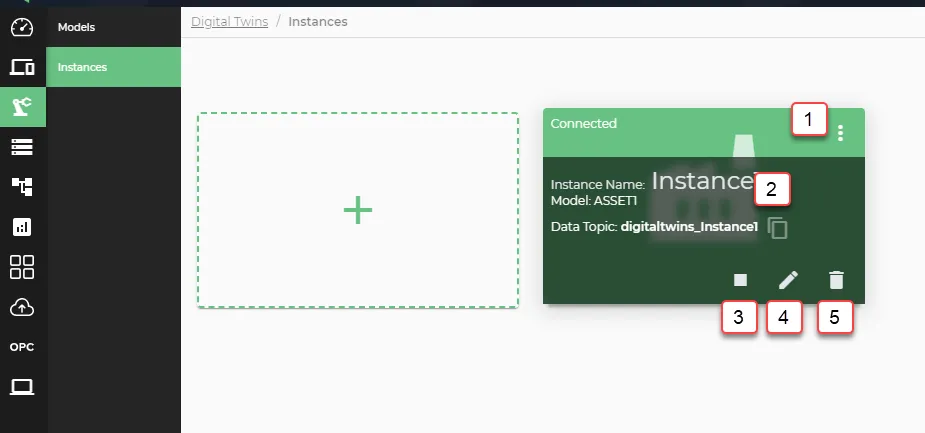The image size is (925, 433).
Task: Stop the Instance1 instance
Action: point(740,280)
